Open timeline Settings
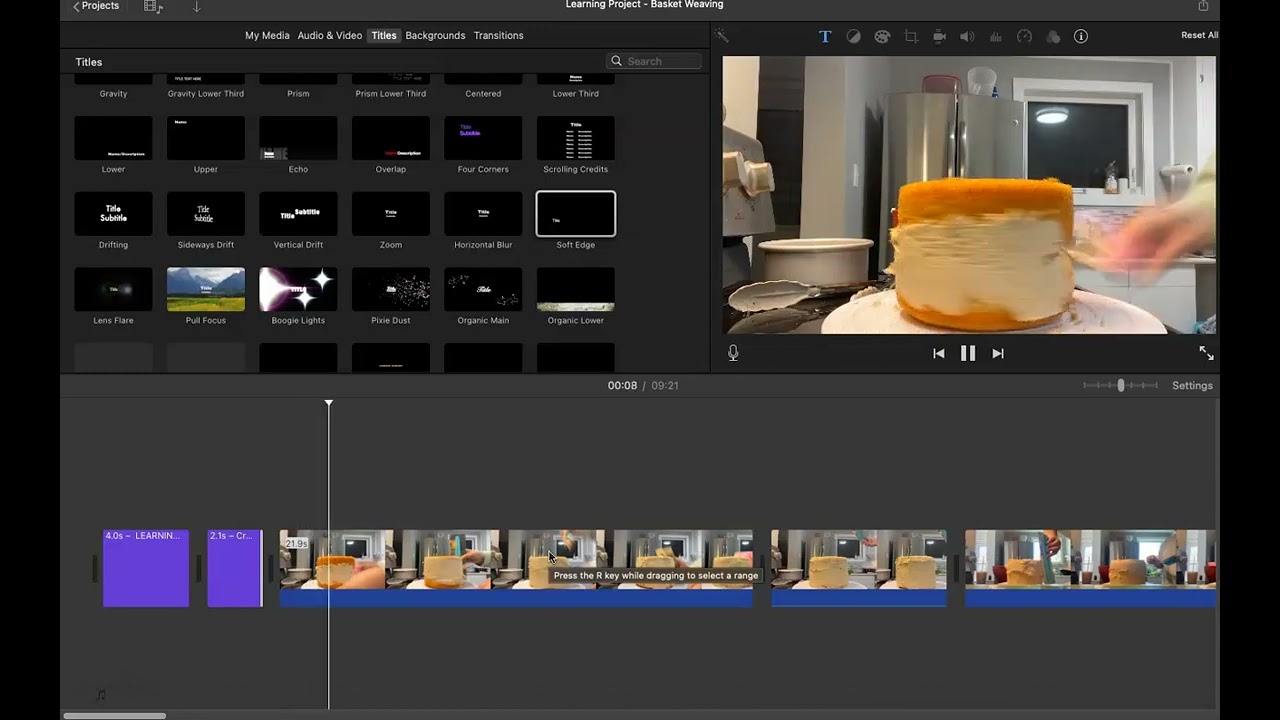The image size is (1280, 720). (x=1192, y=385)
